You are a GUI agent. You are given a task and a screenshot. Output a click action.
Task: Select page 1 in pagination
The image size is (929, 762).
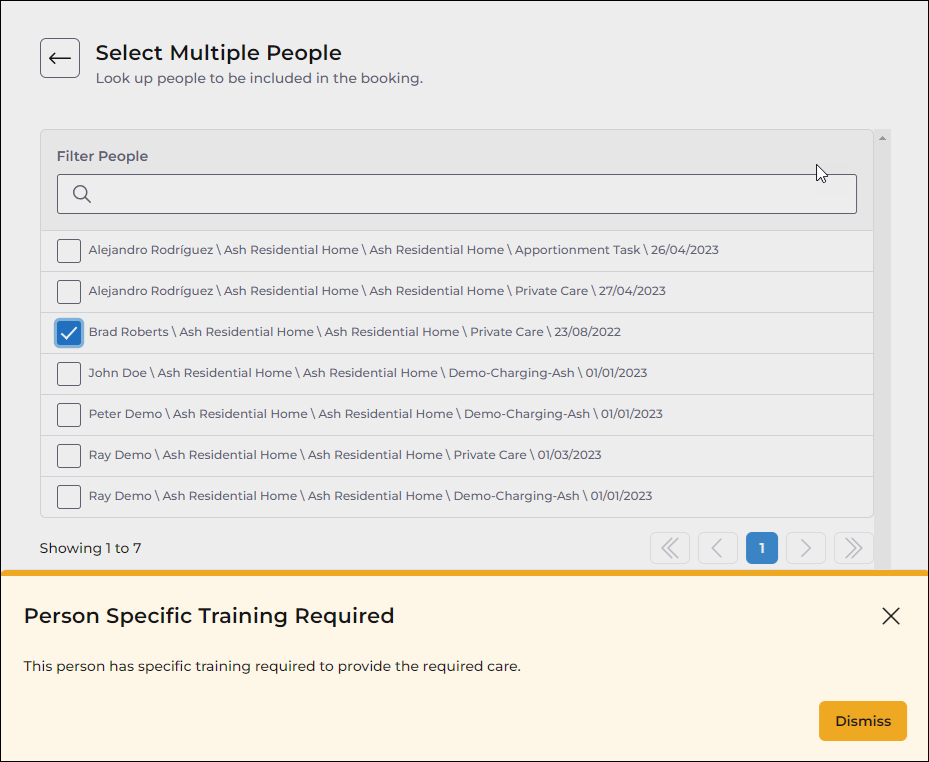[x=761, y=548]
